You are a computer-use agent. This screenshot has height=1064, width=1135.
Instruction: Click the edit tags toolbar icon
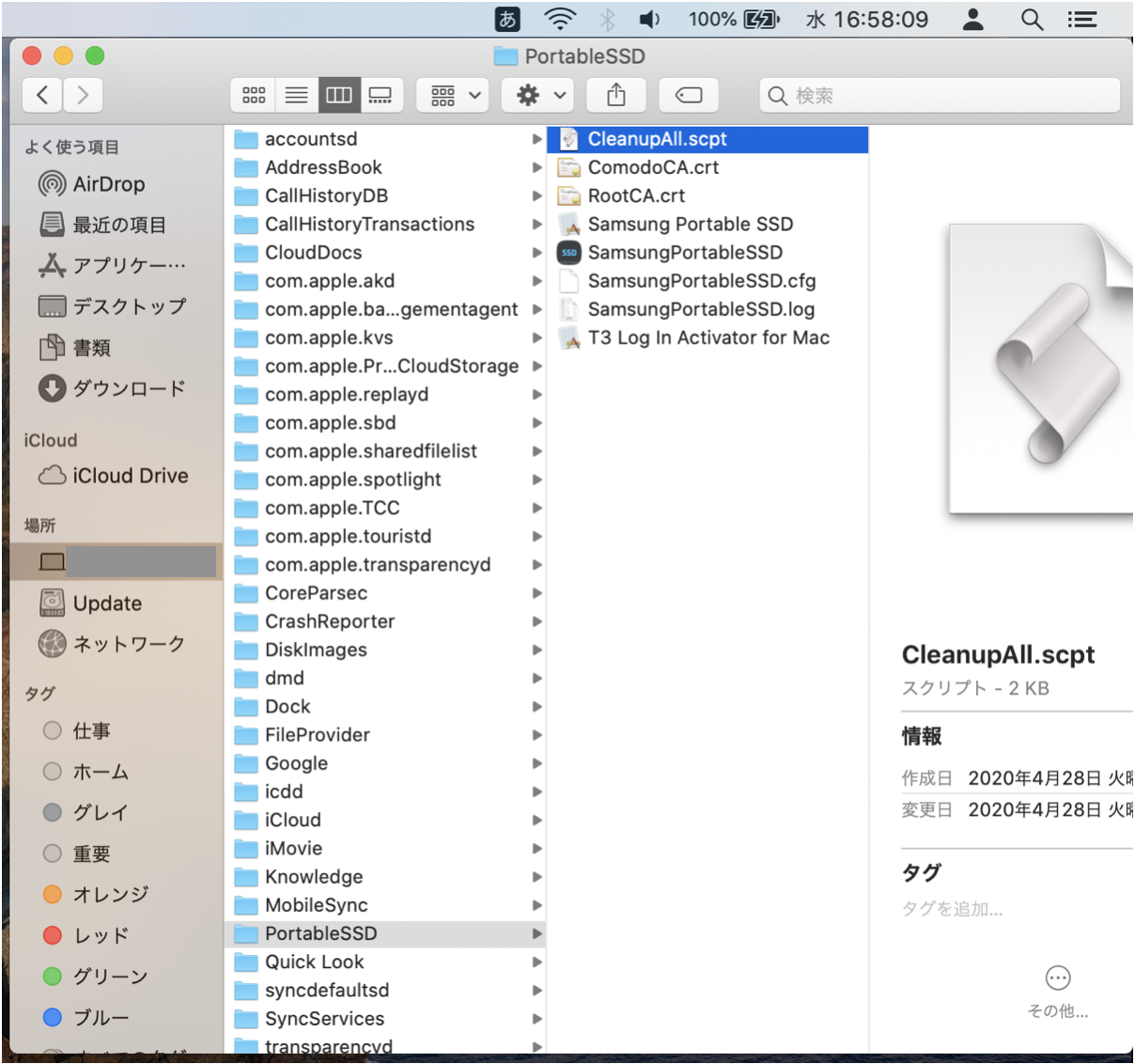coord(688,95)
